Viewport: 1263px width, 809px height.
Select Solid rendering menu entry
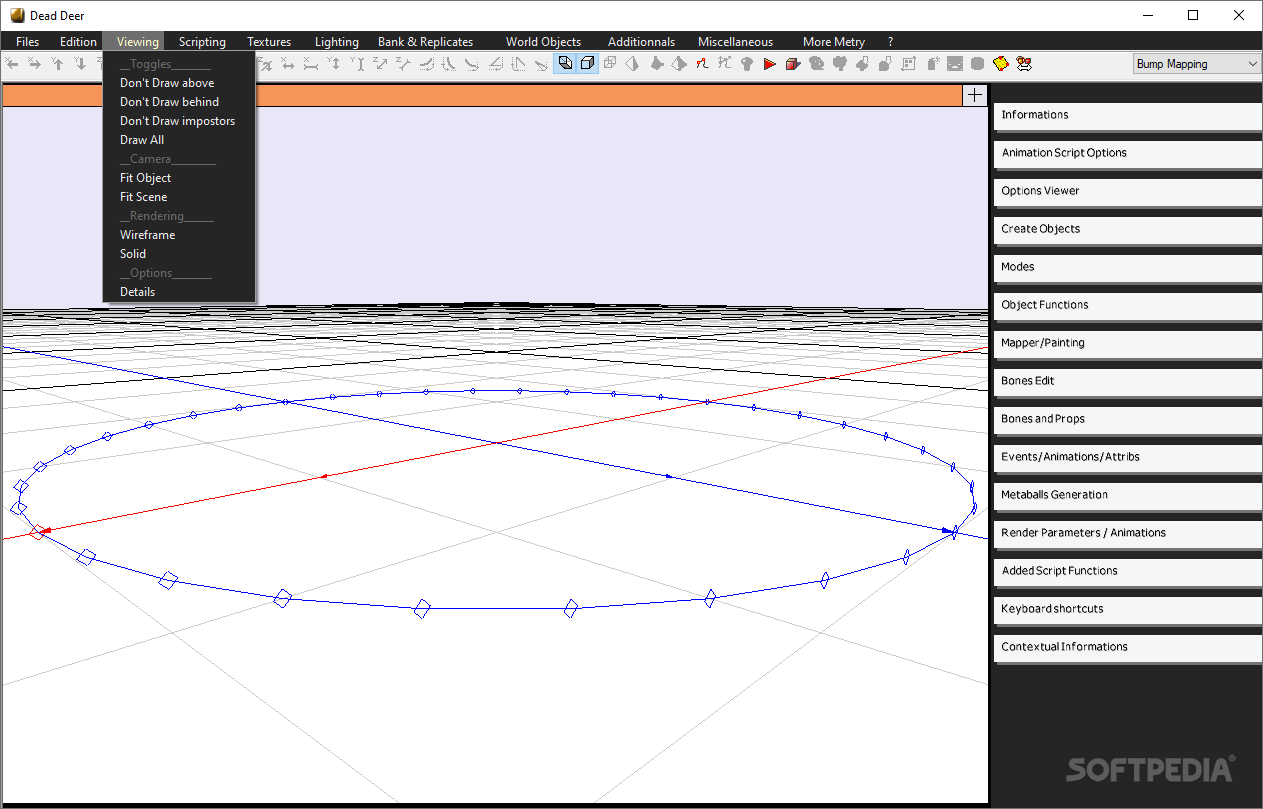(x=133, y=254)
